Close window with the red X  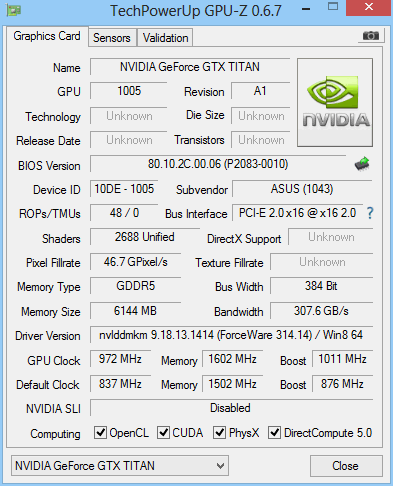click(369, 7)
